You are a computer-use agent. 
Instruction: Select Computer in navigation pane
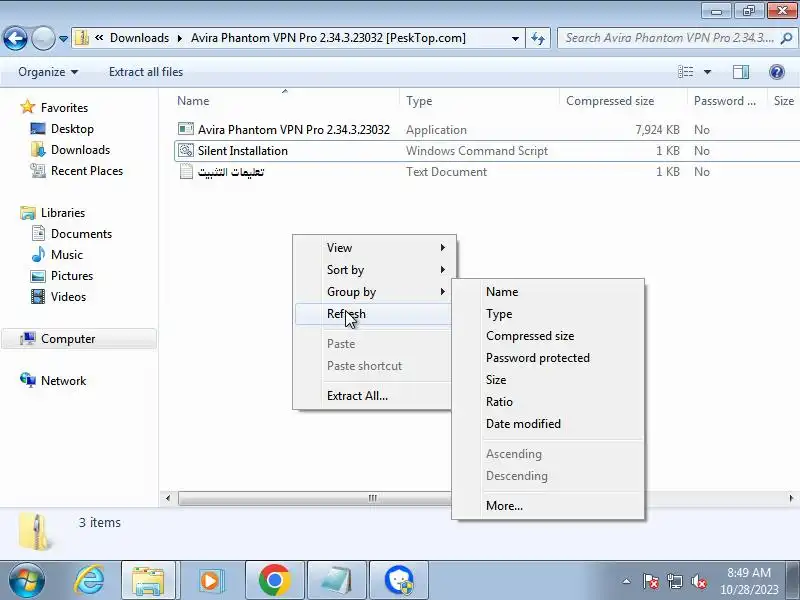[x=79, y=339]
